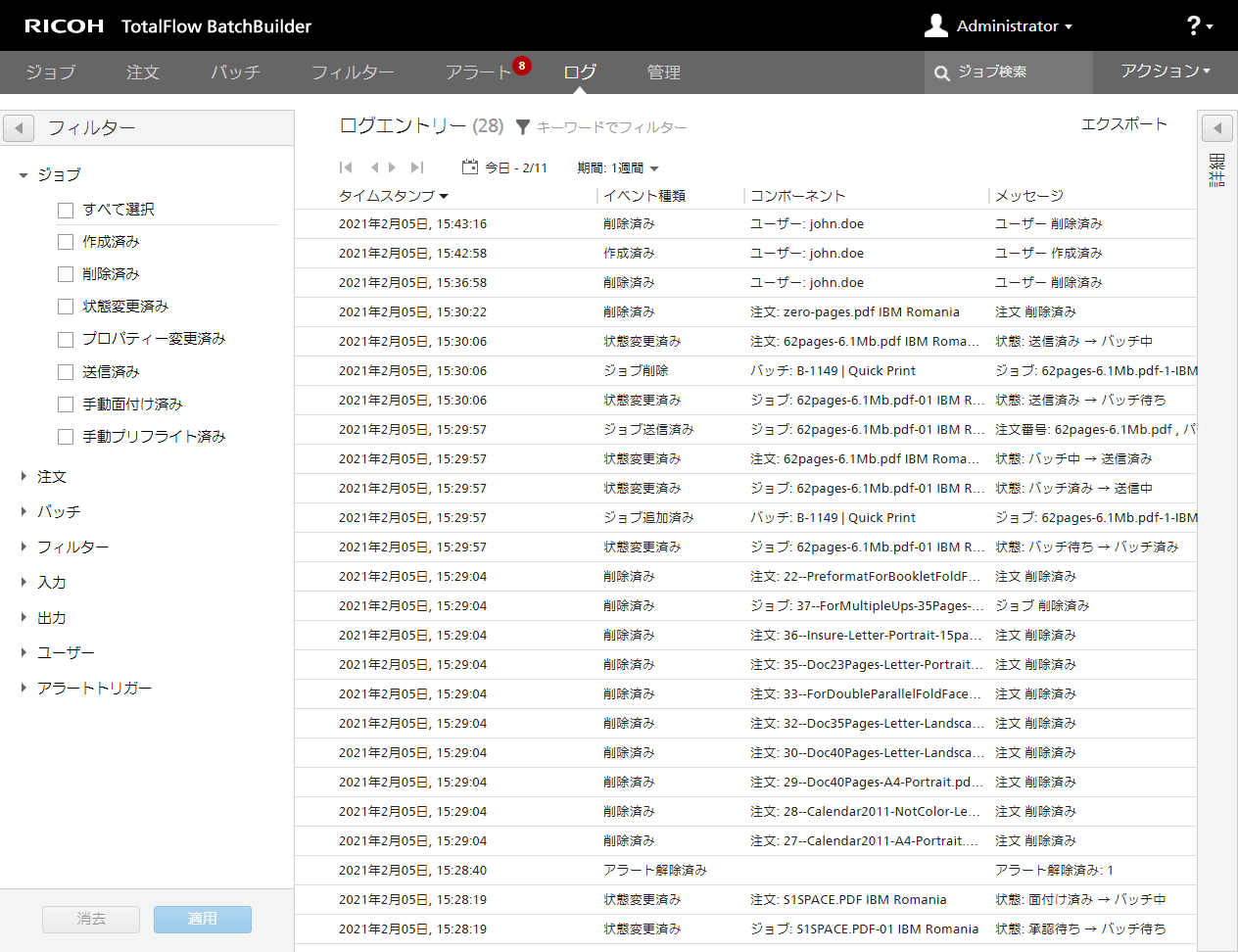Sort by タイムスタンプ column header
The image size is (1238, 952).
point(392,196)
